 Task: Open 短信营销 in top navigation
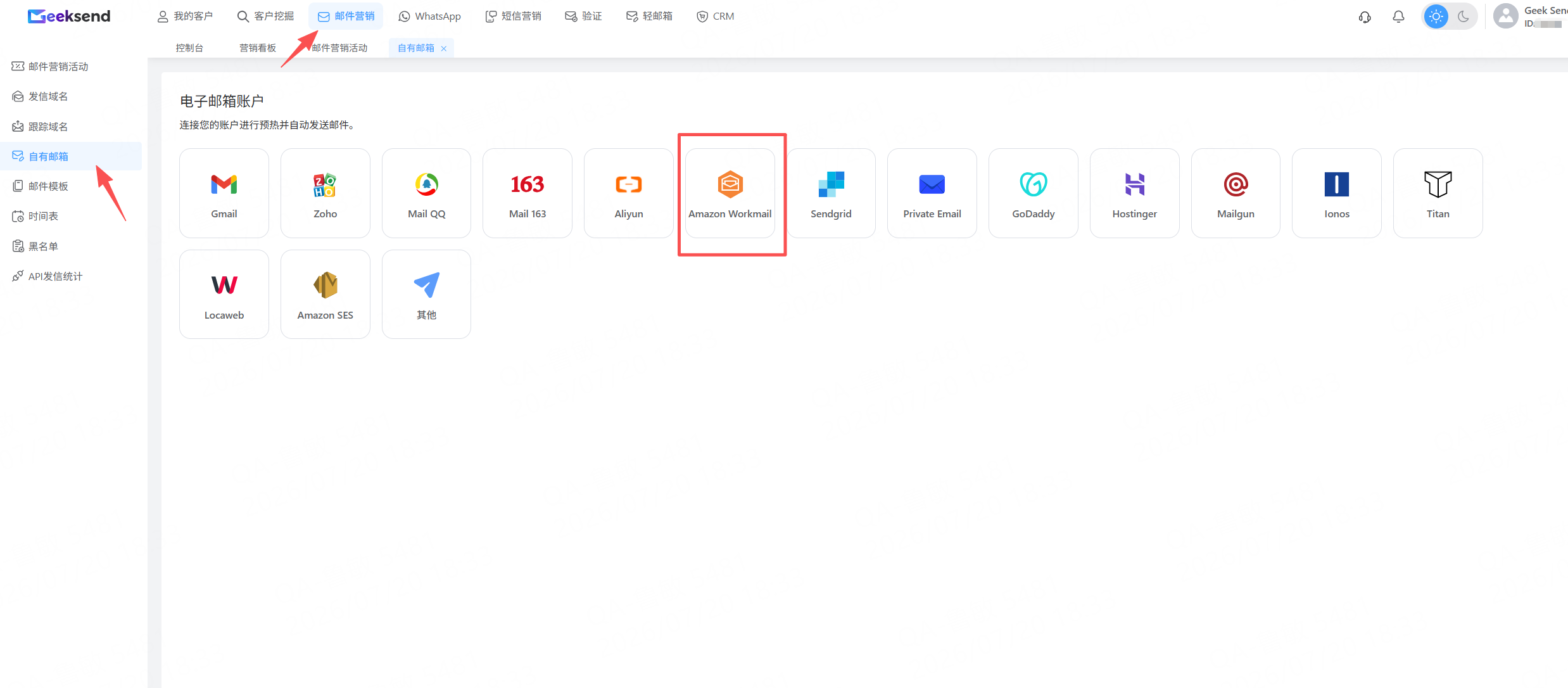pyautogui.click(x=513, y=16)
